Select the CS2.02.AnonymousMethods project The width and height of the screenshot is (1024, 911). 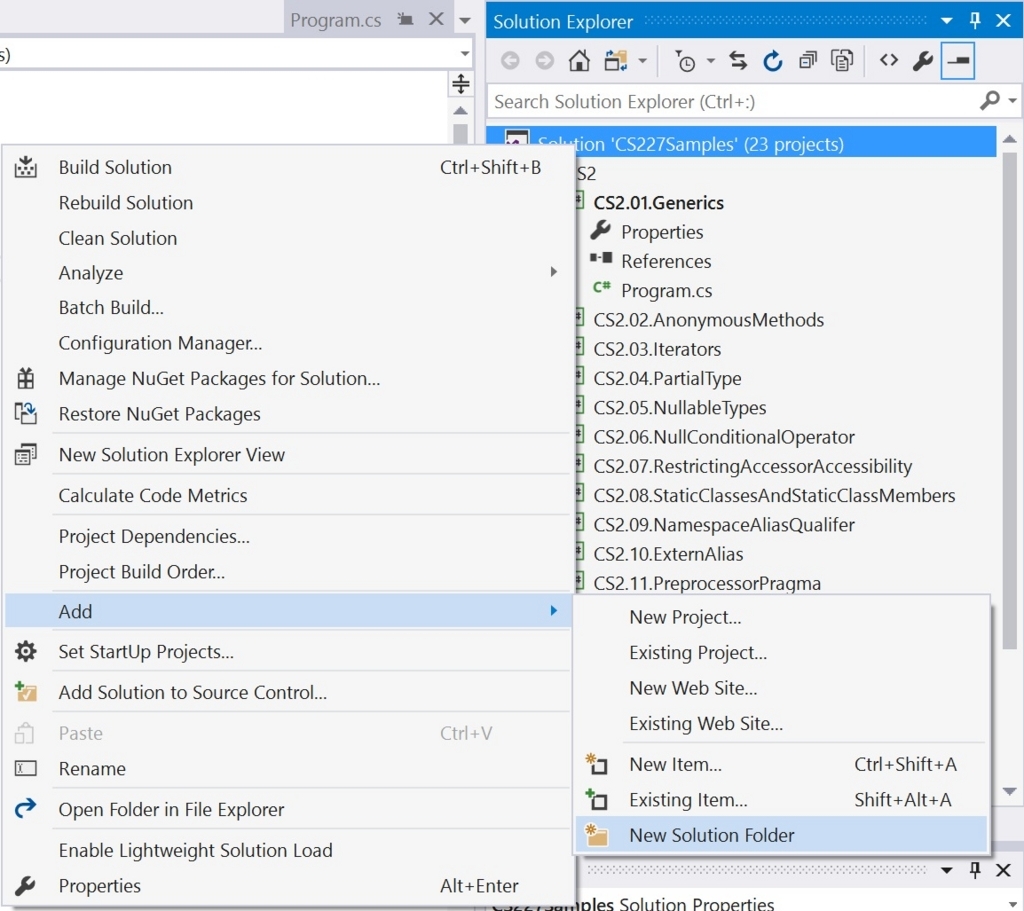[x=709, y=320]
